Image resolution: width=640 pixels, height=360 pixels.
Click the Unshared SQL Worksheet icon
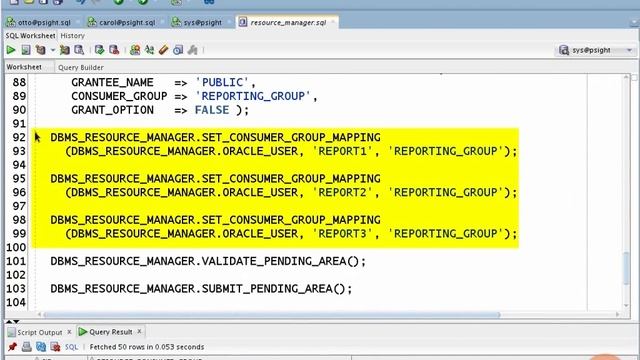tap(135, 50)
